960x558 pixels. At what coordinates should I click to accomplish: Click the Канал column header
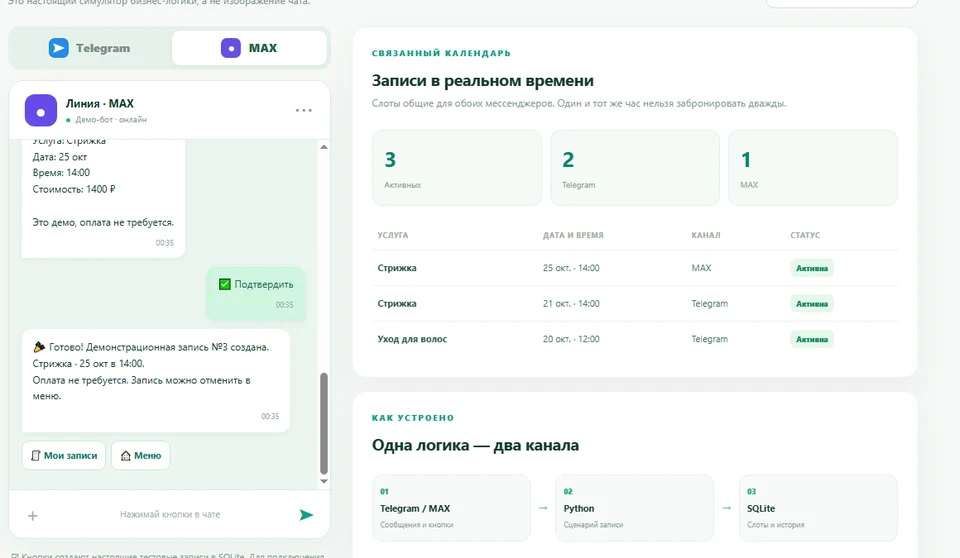point(706,235)
